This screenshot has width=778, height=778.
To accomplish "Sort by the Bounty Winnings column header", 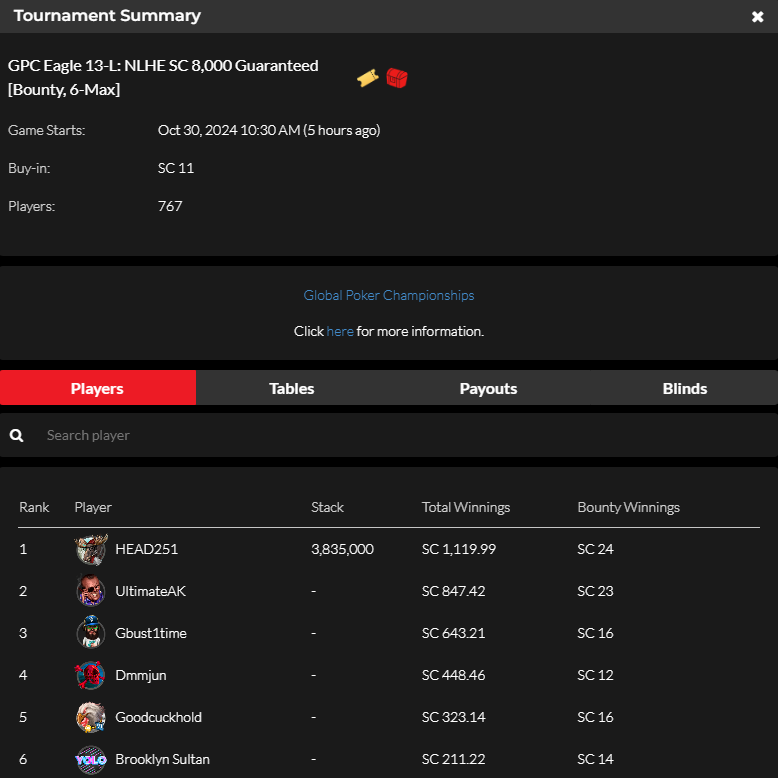I will 629,507.
